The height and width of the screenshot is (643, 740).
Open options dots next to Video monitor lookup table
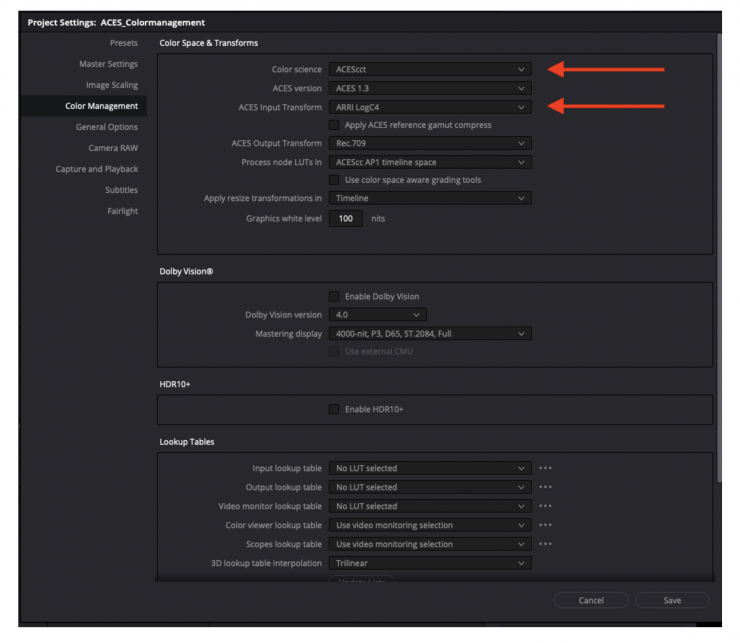545,506
